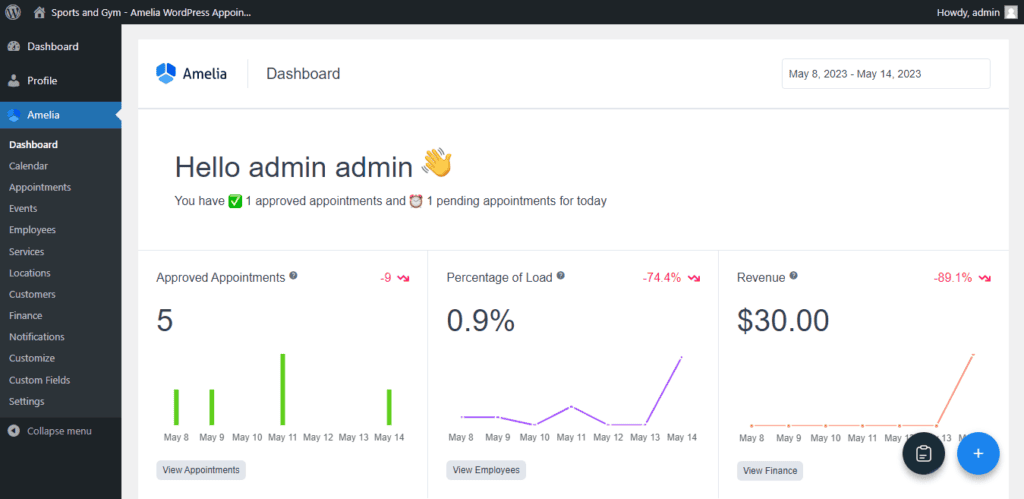Viewport: 1024px width, 499px height.
Task: Click the dark clipboard floating button
Action: pyautogui.click(x=924, y=453)
